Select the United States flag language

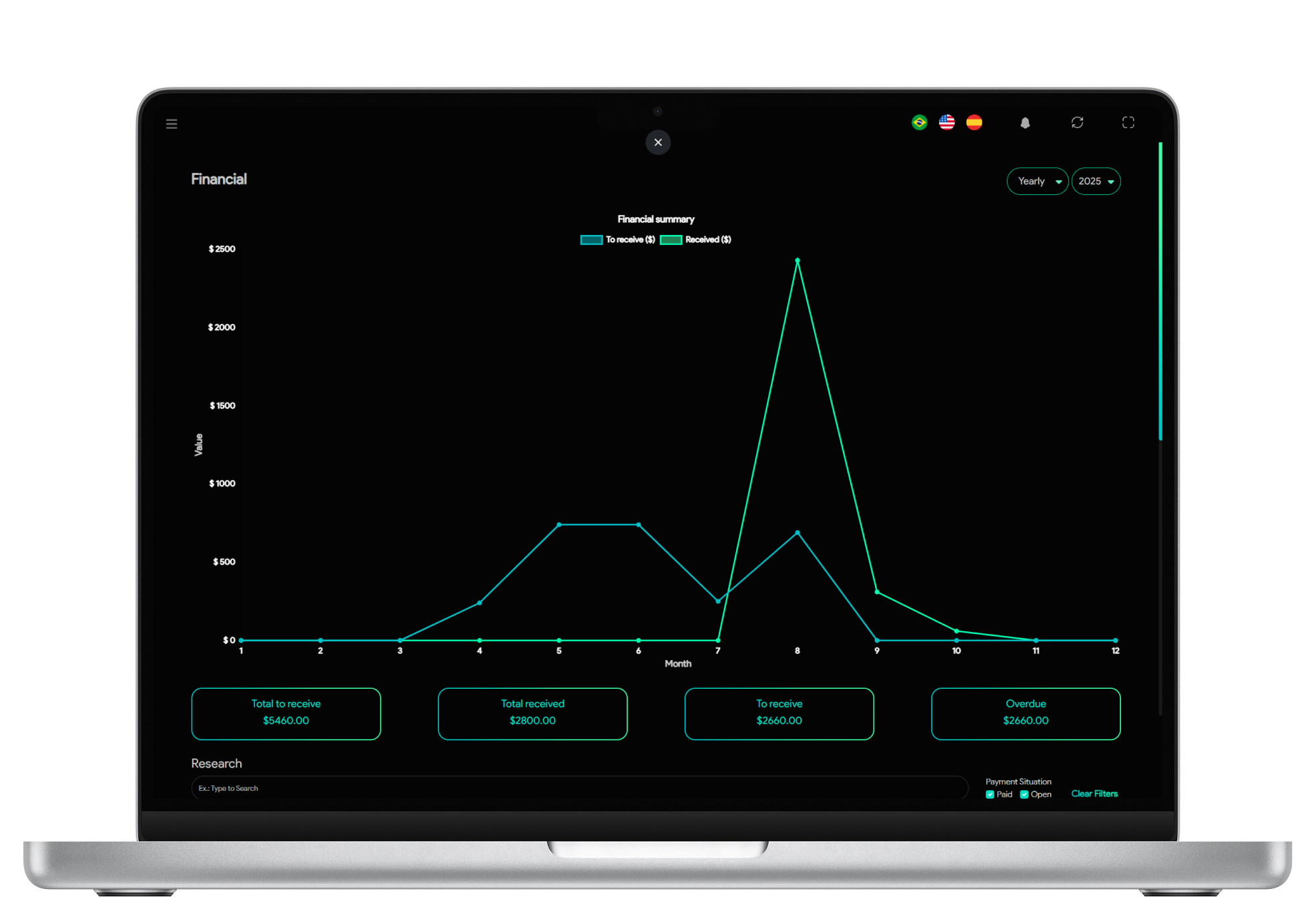[946, 122]
